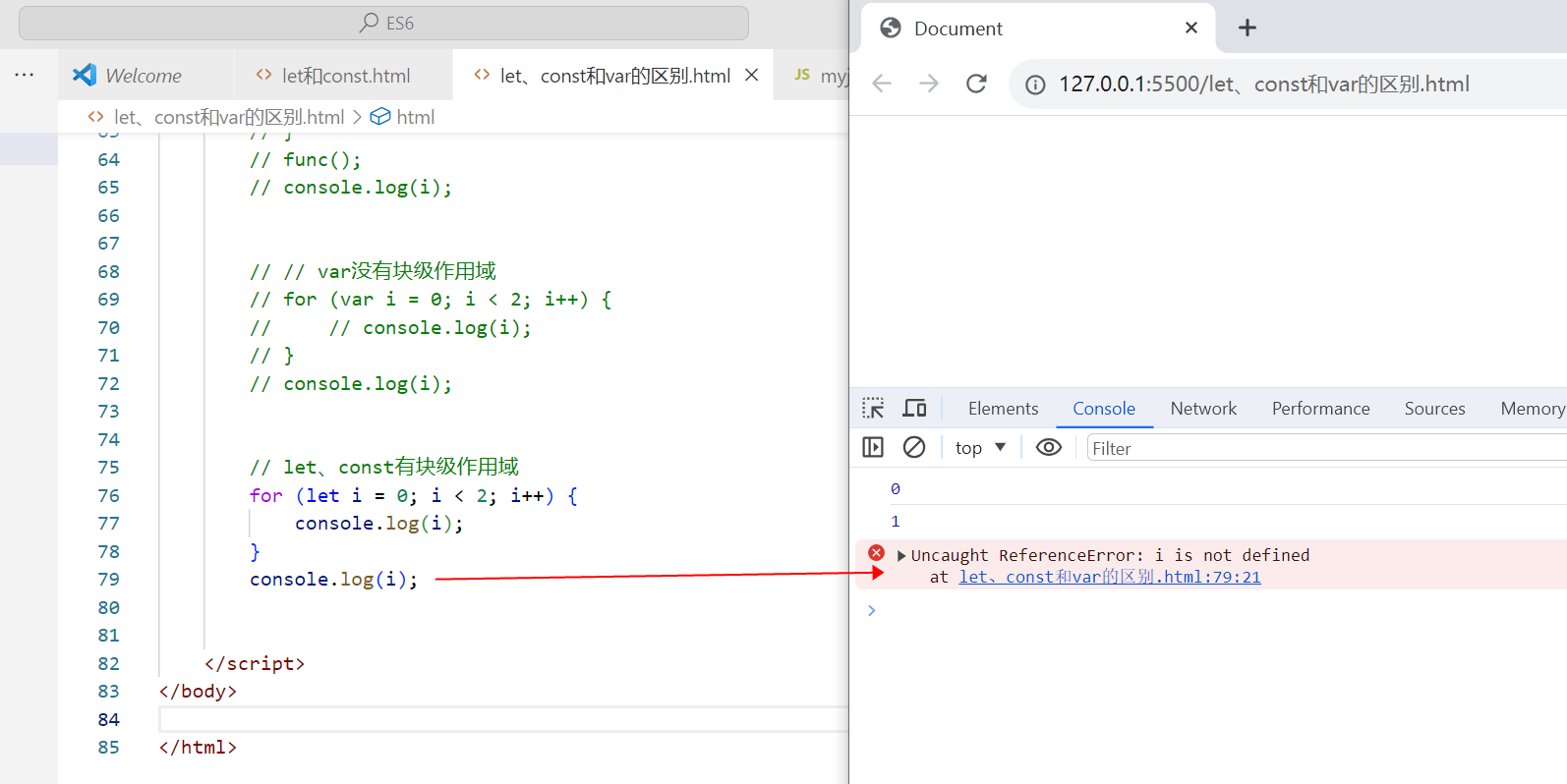Select the browser tab titled Document
The width and height of the screenshot is (1567, 784).
tap(1038, 28)
